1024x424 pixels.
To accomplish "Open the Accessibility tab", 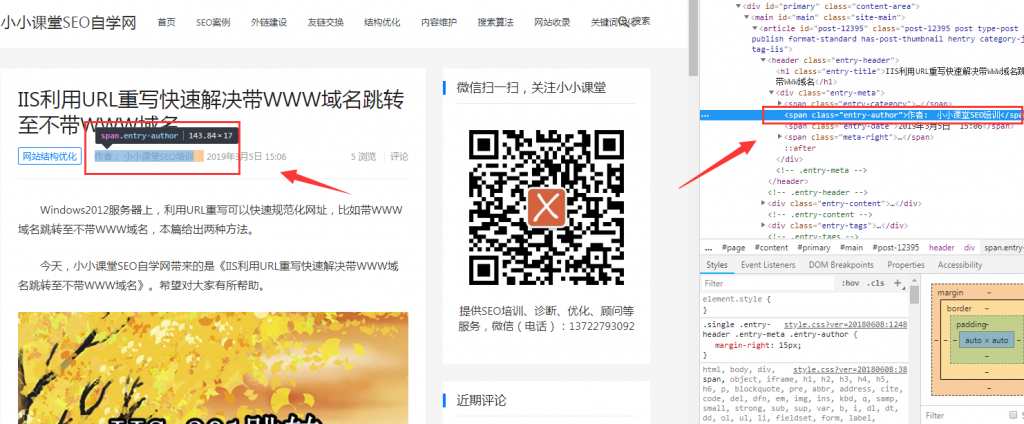I will coord(959,265).
